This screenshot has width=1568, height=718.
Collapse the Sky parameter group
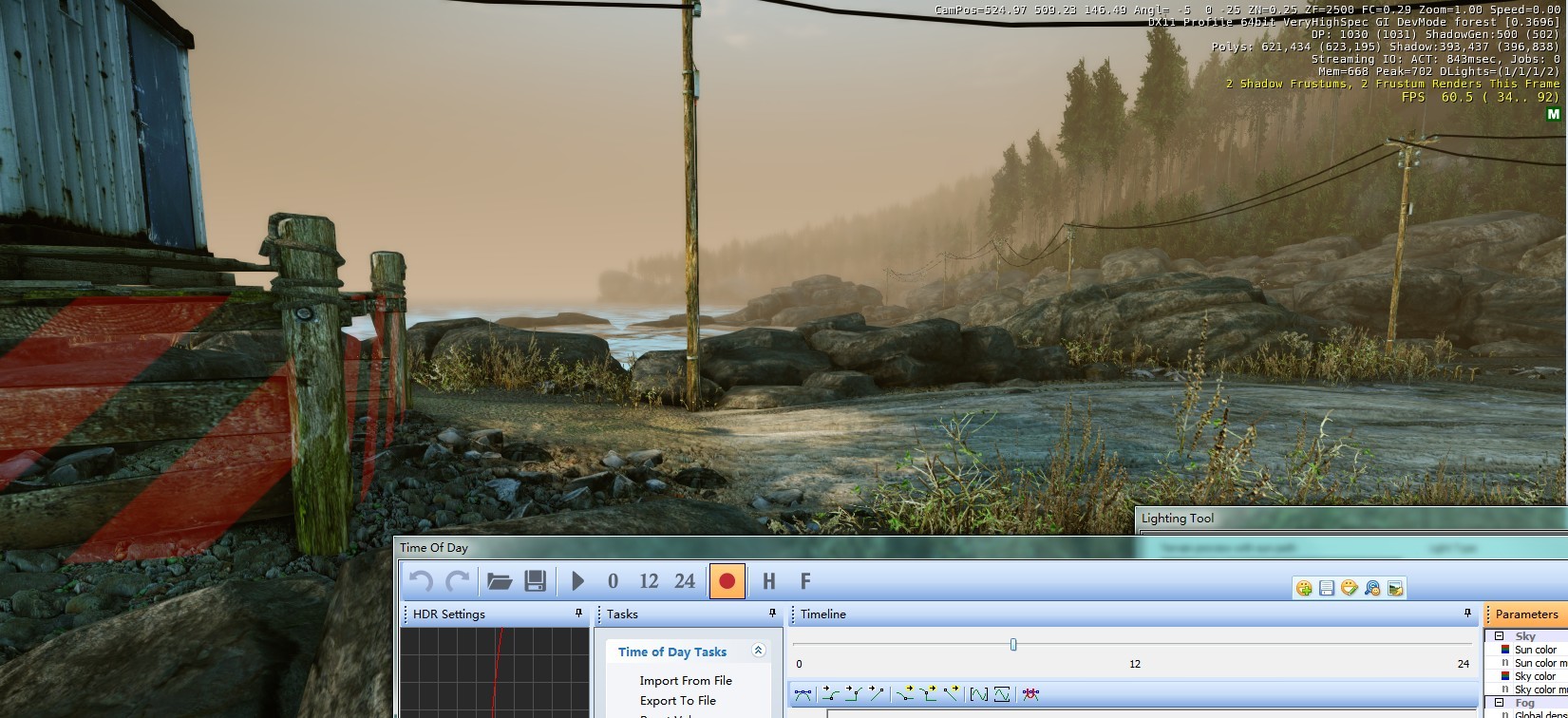click(1500, 636)
